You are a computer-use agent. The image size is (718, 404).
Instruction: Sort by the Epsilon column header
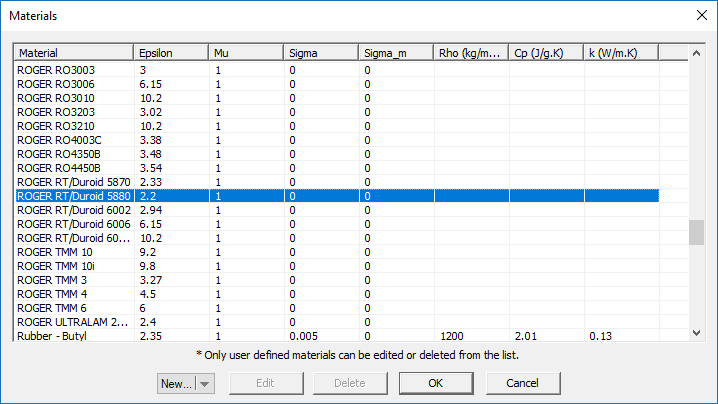[171, 53]
